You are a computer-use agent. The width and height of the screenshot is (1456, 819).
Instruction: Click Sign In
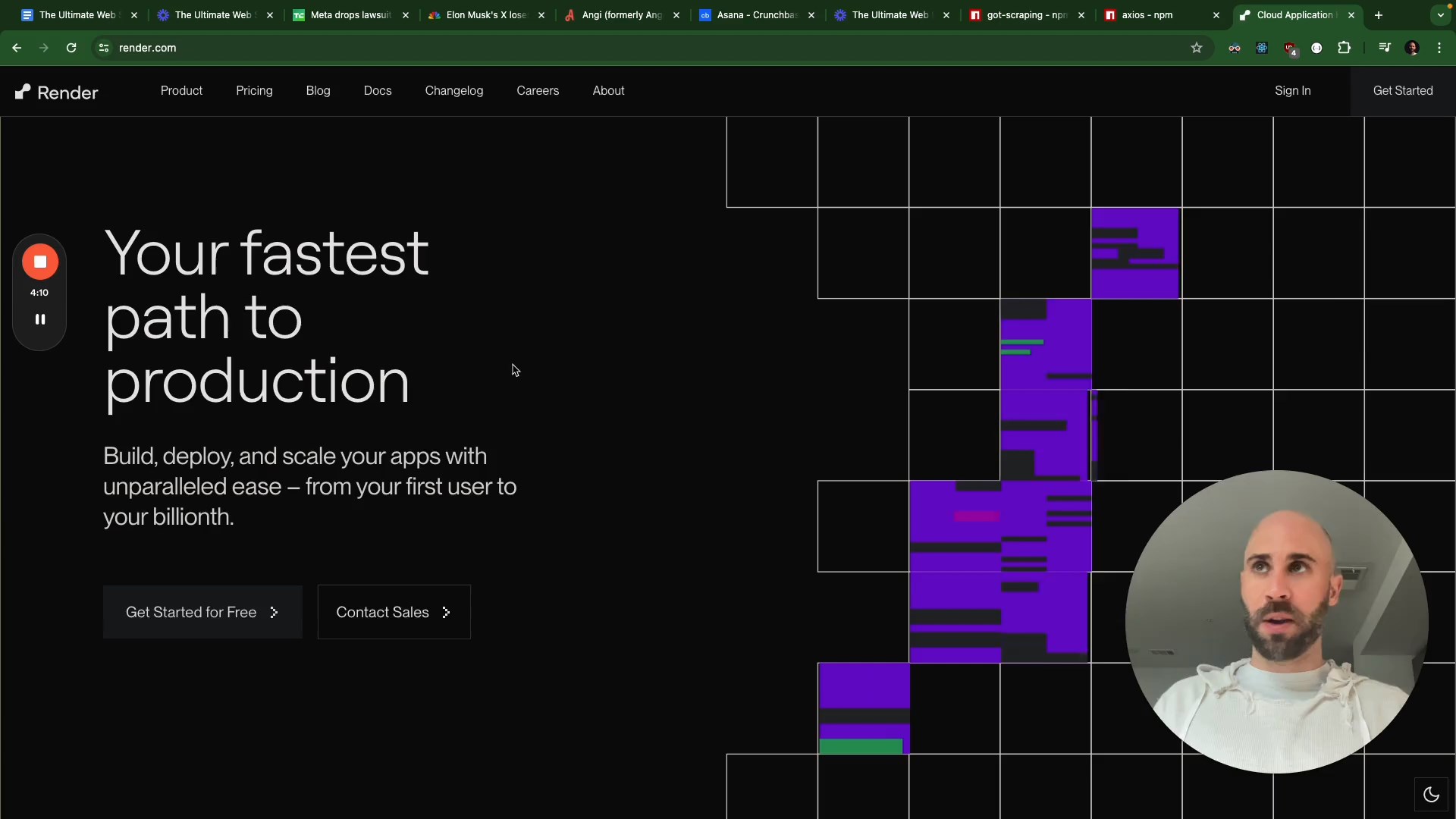point(1292,91)
